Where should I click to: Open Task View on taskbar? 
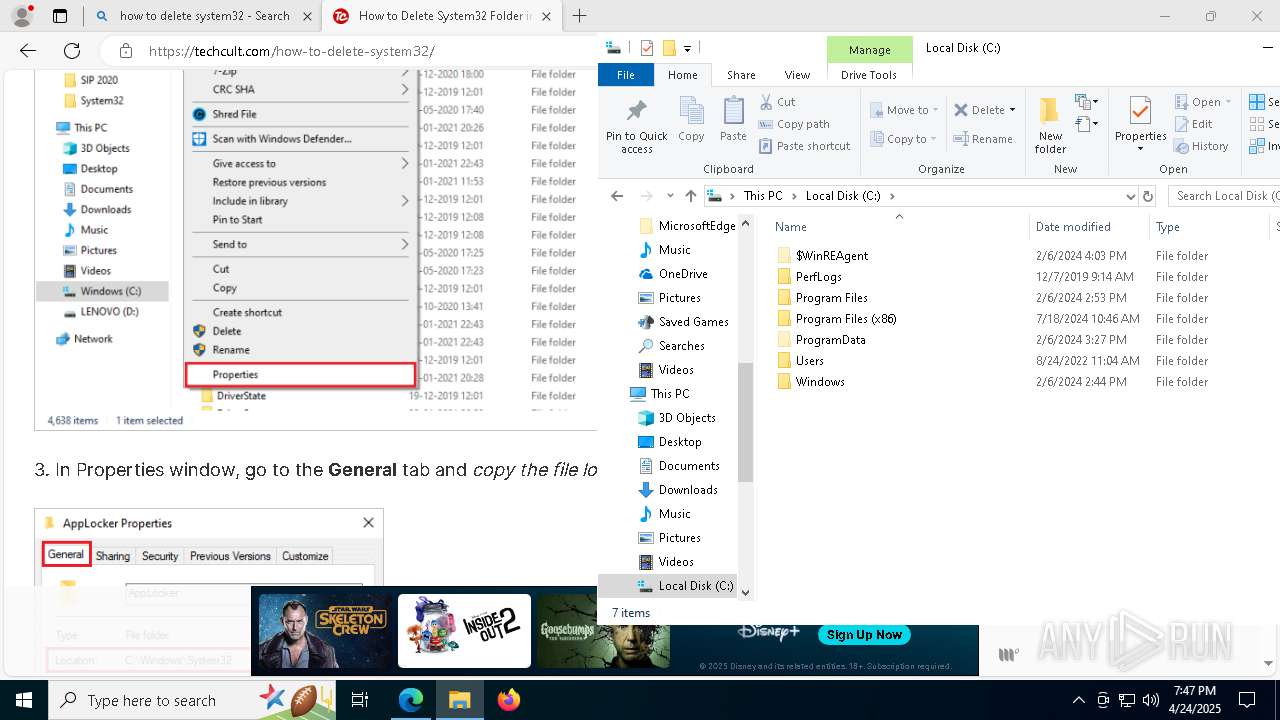click(x=360, y=700)
